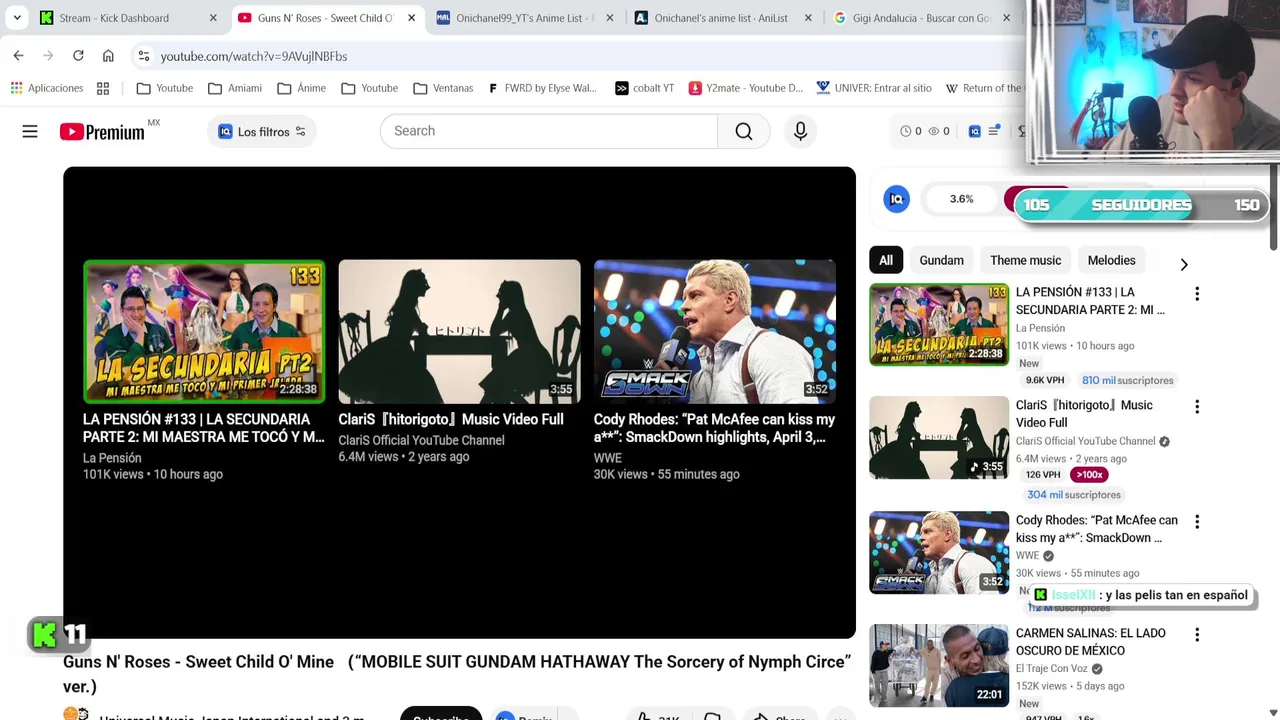Start voice search with microphone icon
Viewport: 1280px width, 720px height.
pyautogui.click(x=800, y=131)
